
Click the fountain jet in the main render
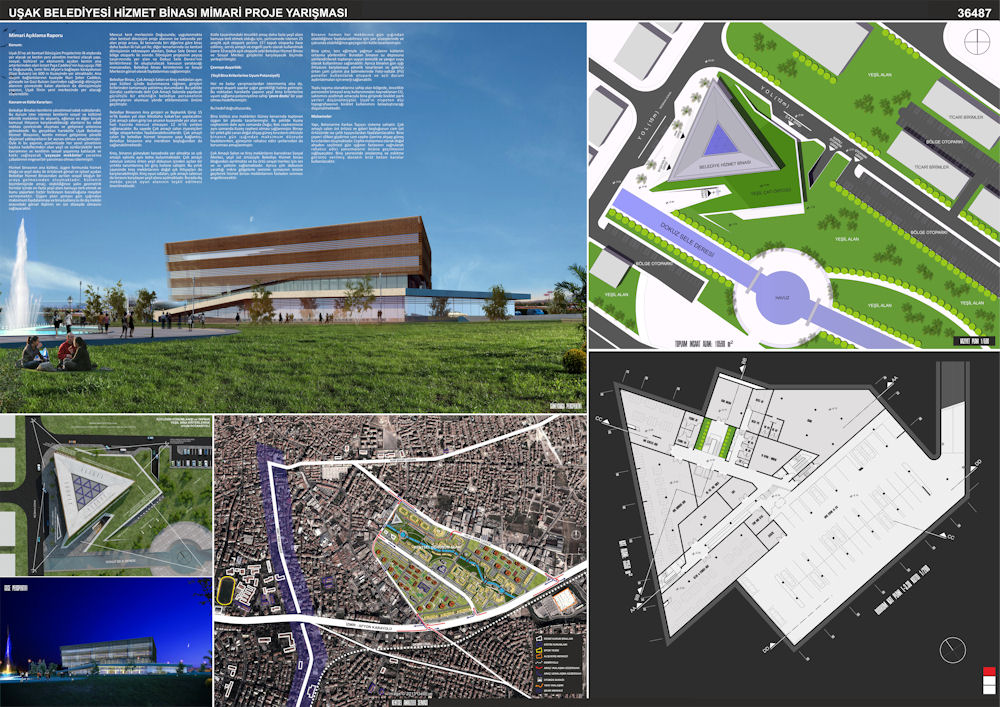pos(21,275)
